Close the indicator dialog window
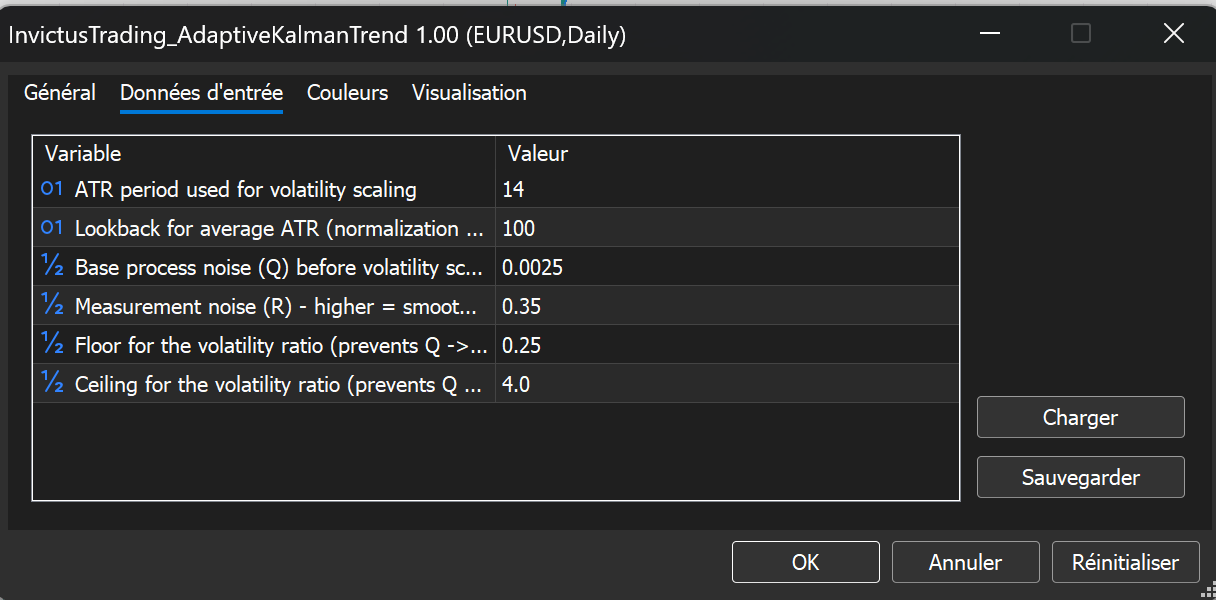Screen dimensions: 1216x600 point(1173,33)
